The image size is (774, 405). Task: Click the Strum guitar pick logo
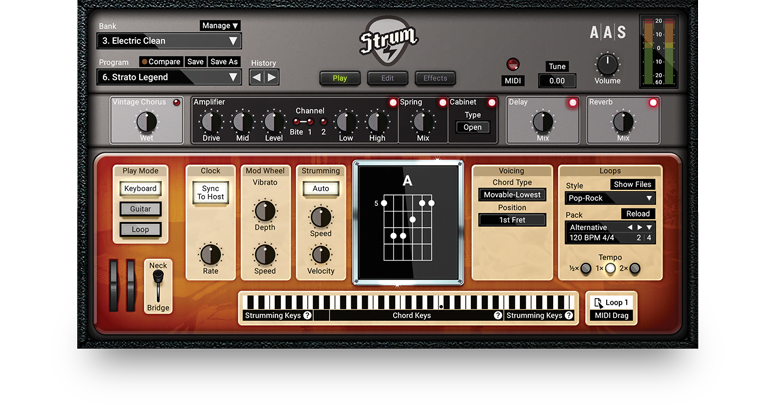(x=389, y=41)
